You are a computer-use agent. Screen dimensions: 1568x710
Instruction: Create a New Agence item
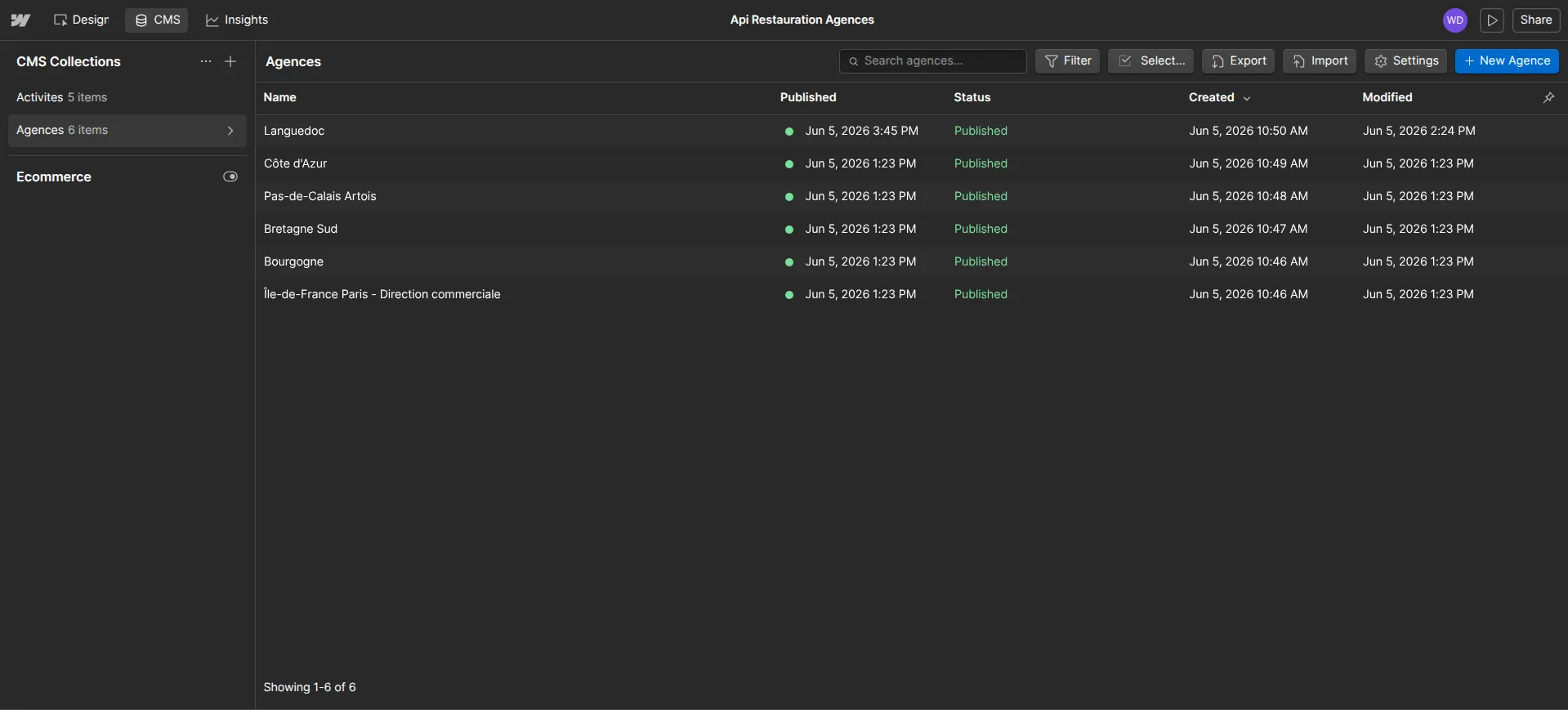click(1507, 61)
